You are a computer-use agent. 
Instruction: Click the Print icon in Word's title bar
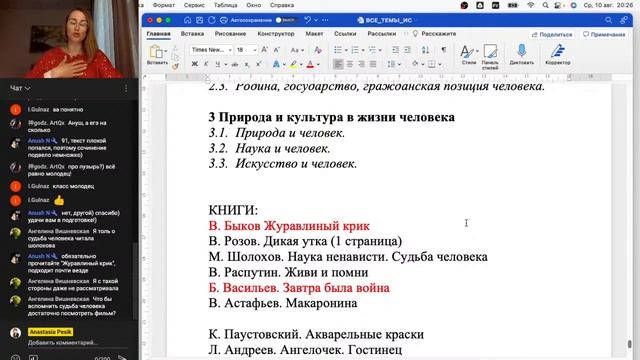point(224,20)
